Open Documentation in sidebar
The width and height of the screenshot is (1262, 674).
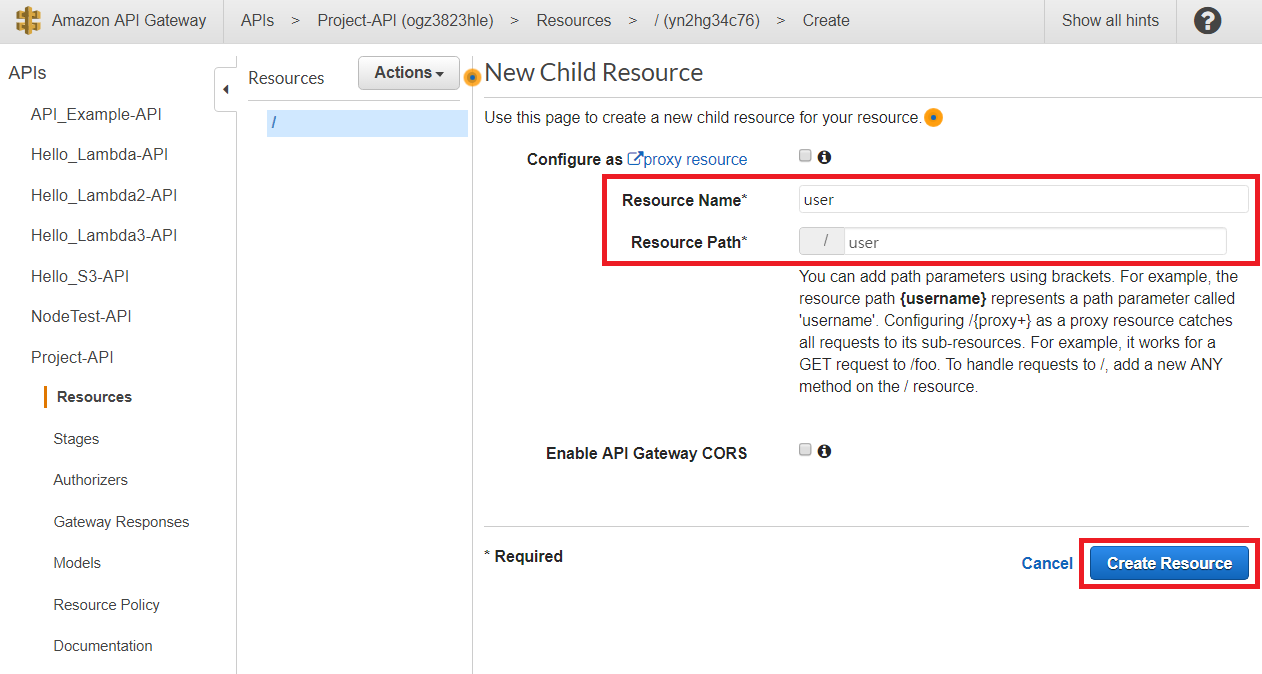point(103,646)
